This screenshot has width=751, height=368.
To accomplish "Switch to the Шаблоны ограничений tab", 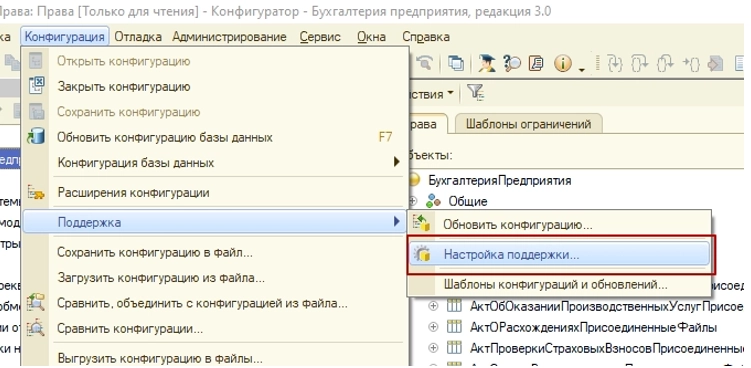I will [528, 124].
